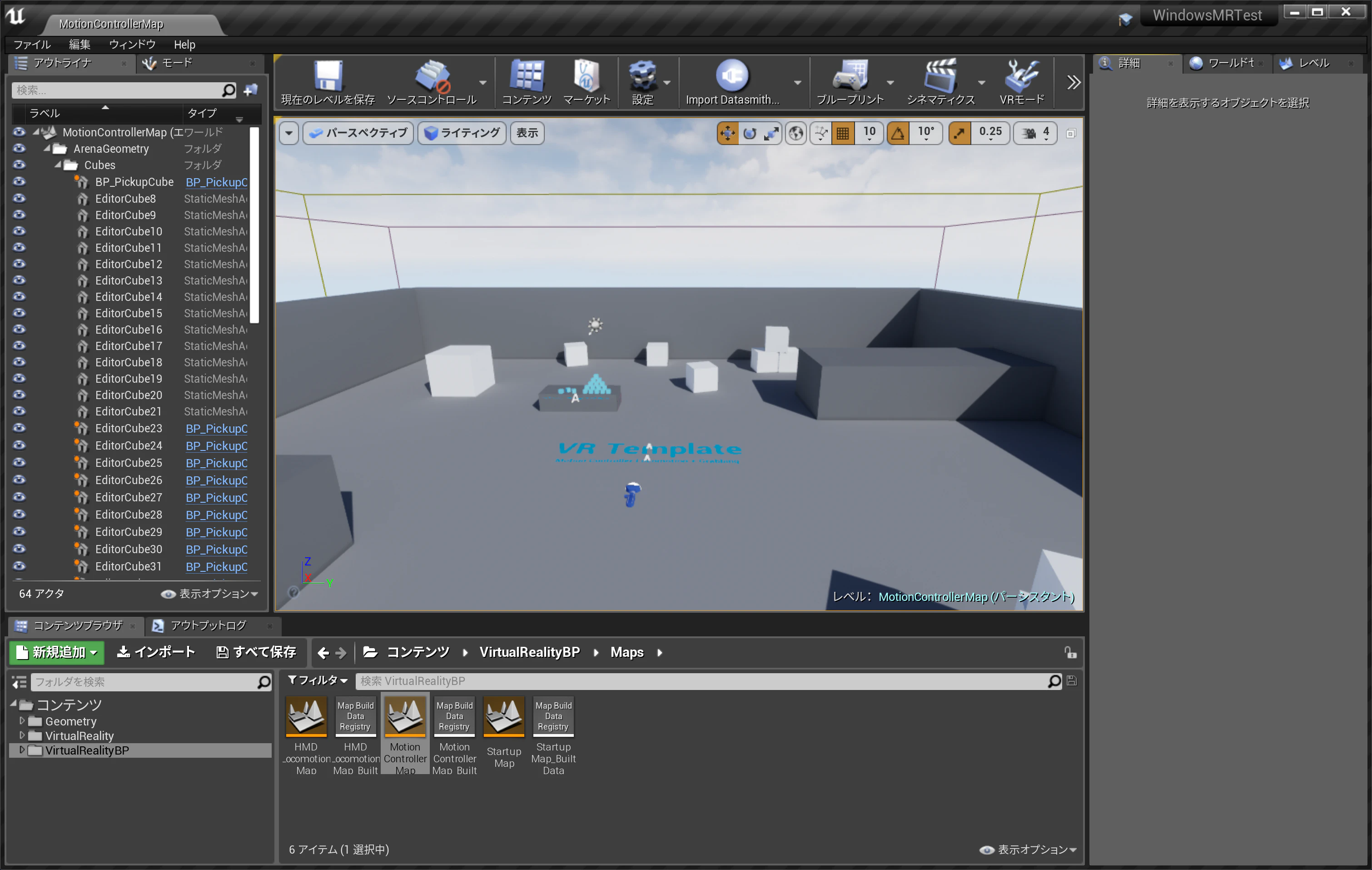The width and height of the screenshot is (1372, 870).
Task: Click camera speed icon in viewport
Action: coord(1029,133)
